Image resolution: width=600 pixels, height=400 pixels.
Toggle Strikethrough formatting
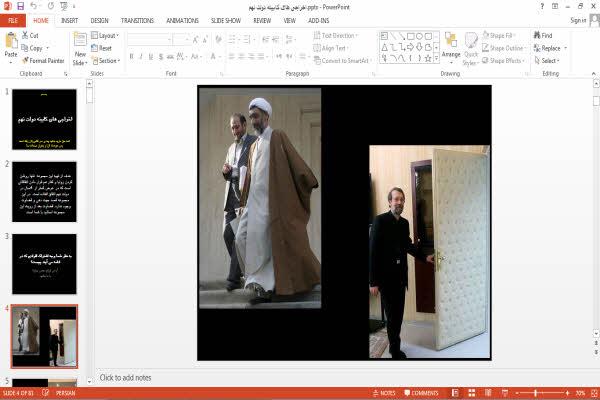click(x=170, y=57)
